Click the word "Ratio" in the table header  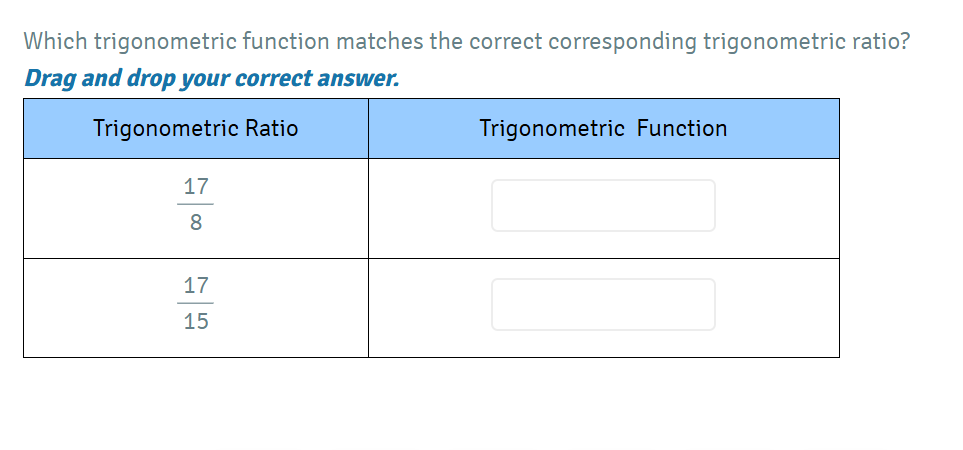click(271, 128)
